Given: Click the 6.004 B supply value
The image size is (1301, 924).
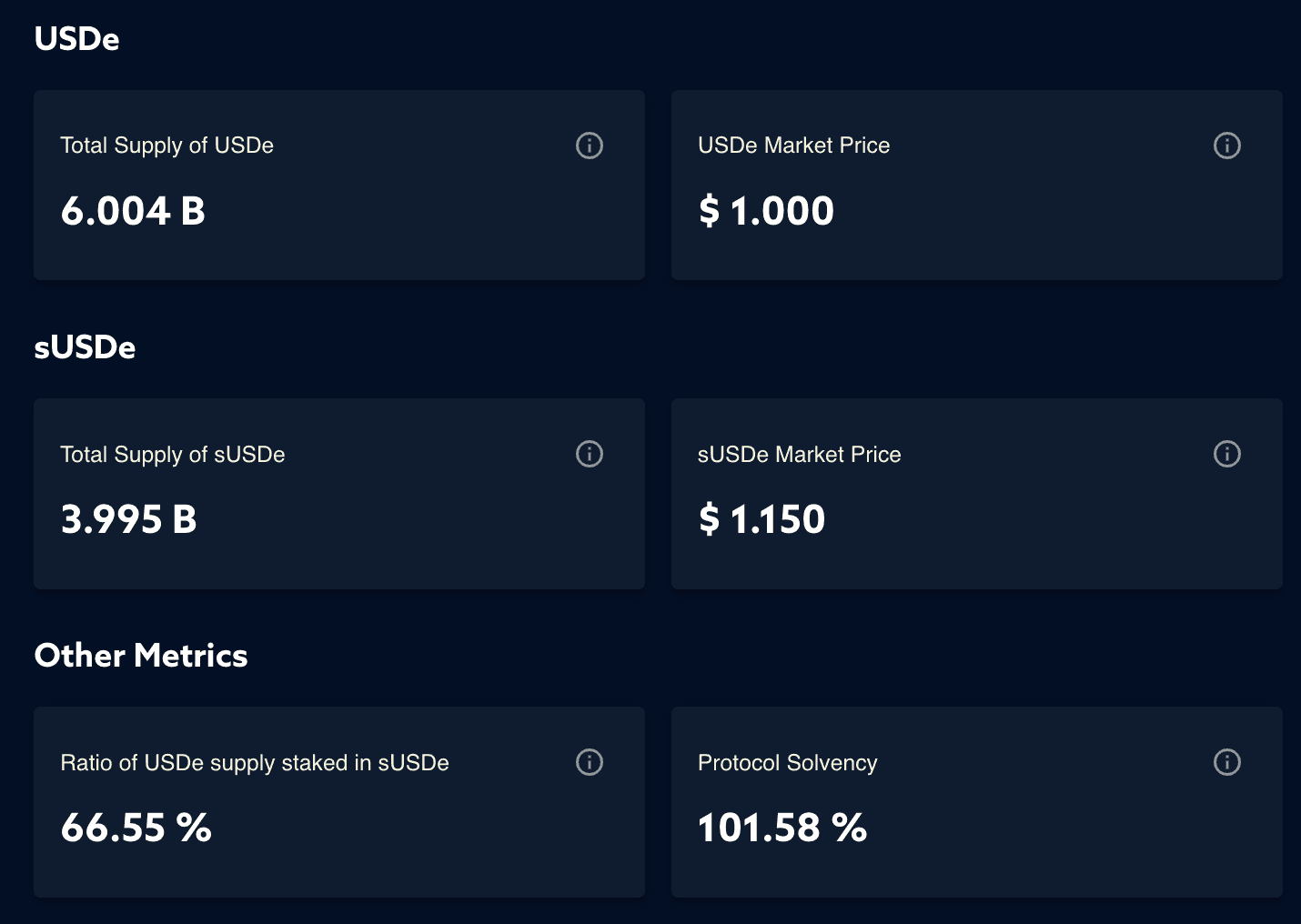Looking at the screenshot, I should [133, 211].
